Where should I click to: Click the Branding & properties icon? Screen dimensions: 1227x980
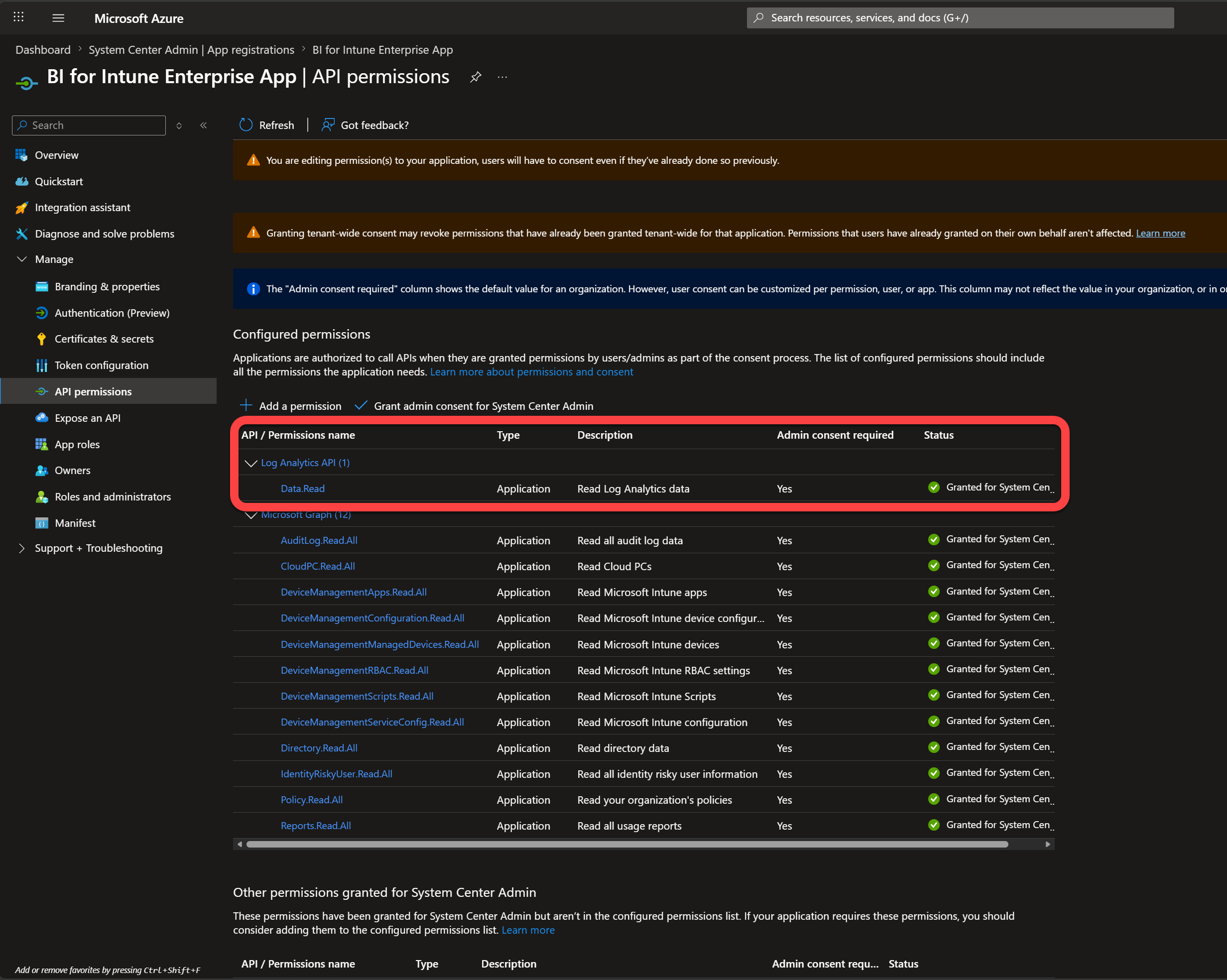(41, 287)
